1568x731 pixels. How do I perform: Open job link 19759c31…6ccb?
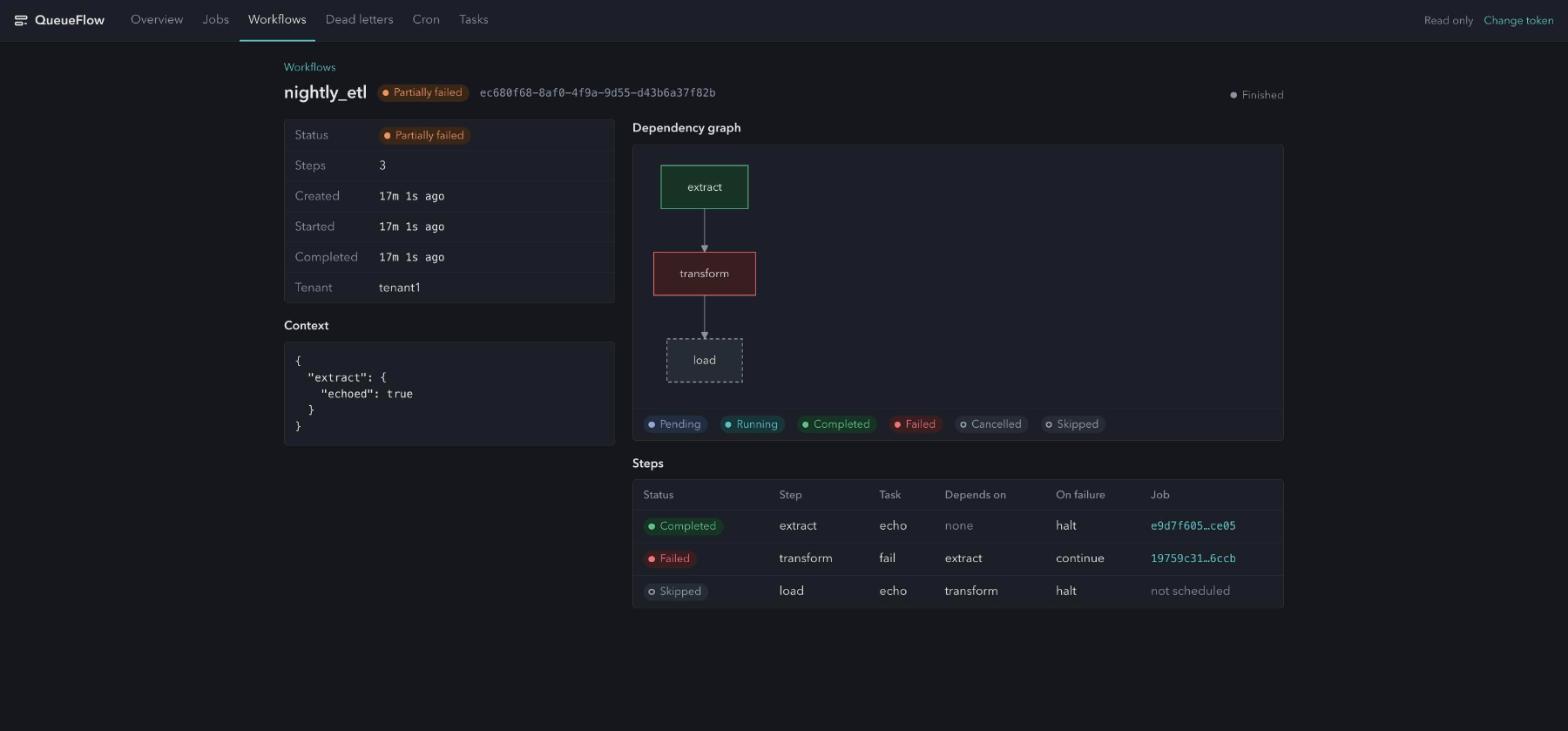click(1193, 559)
